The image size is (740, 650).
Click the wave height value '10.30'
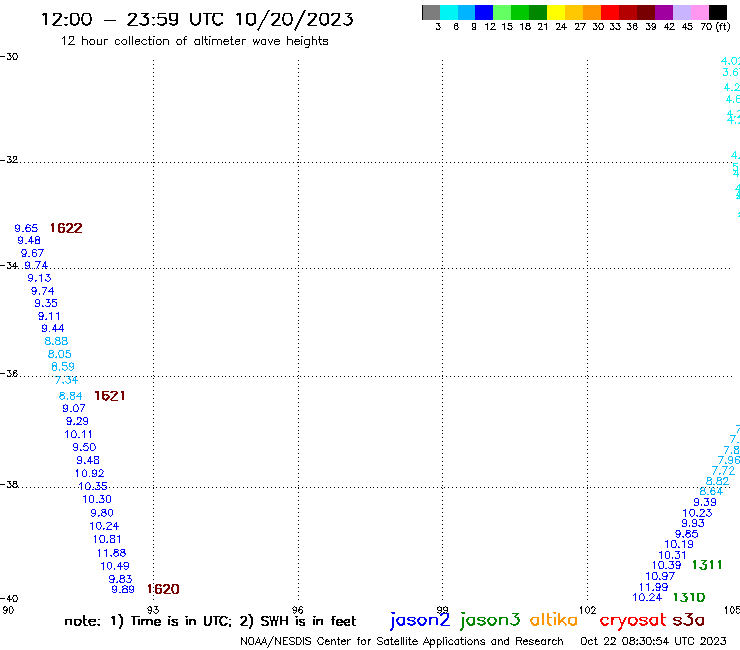click(x=97, y=499)
